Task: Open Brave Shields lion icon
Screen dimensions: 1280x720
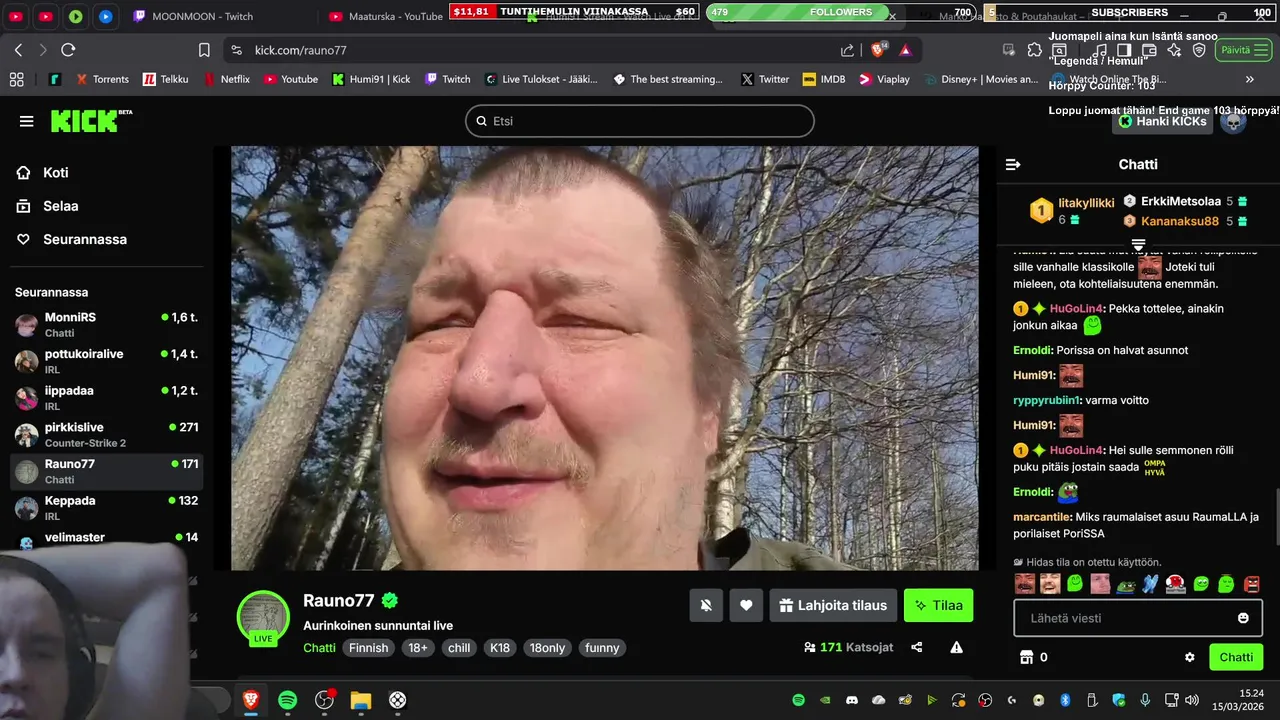Action: (x=880, y=49)
